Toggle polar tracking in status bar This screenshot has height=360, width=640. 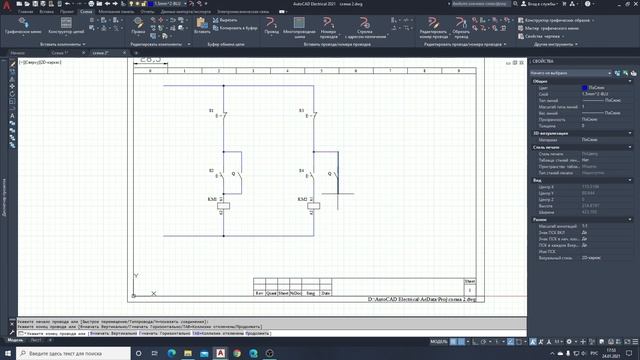point(484,342)
